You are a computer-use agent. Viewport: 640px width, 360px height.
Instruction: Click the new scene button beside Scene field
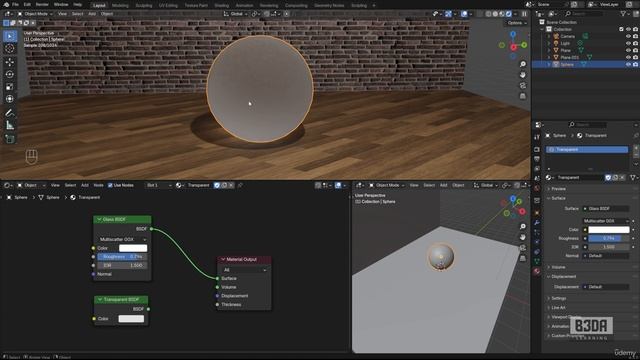(x=574, y=4)
